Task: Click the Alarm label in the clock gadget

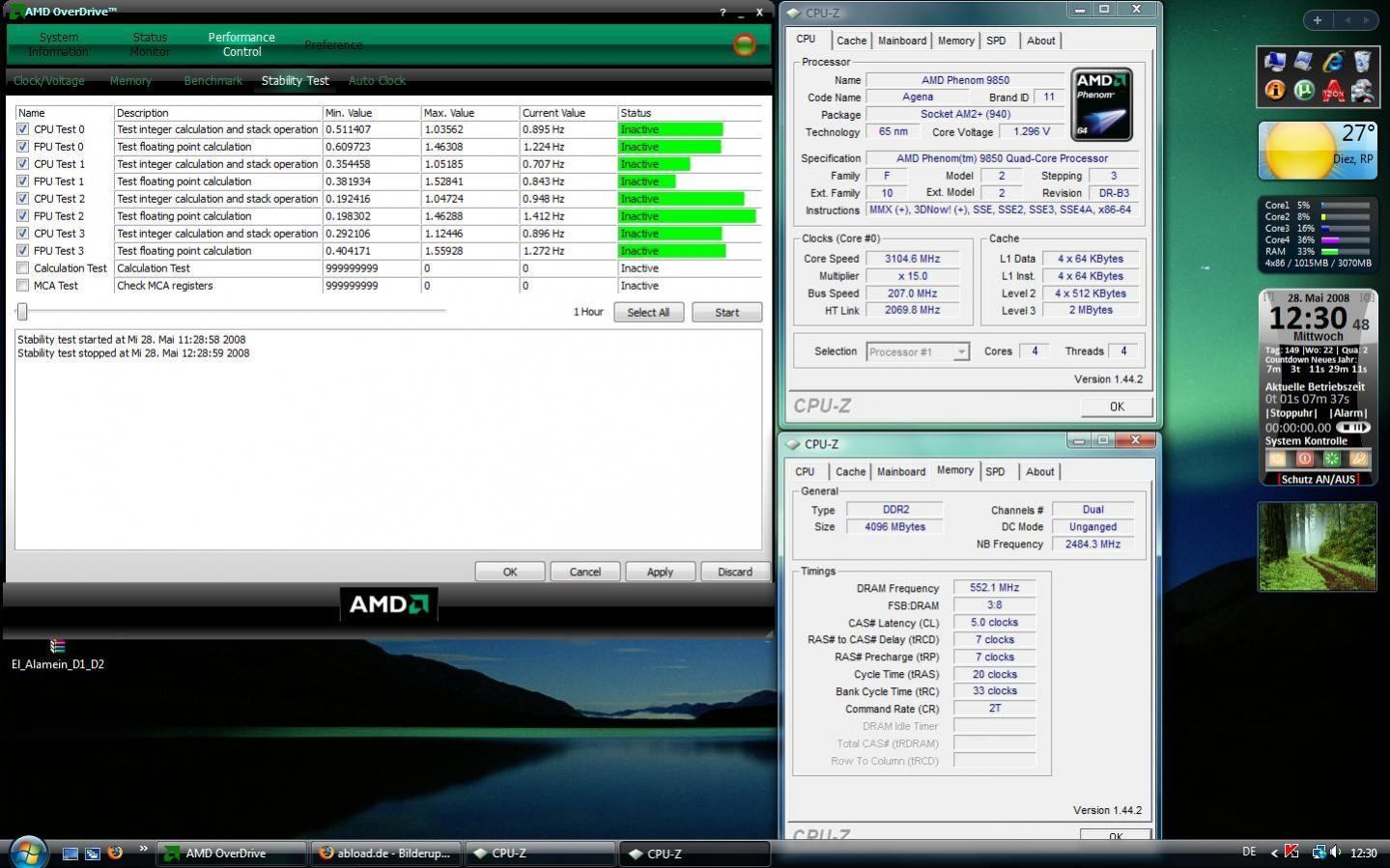Action: pos(1348,413)
